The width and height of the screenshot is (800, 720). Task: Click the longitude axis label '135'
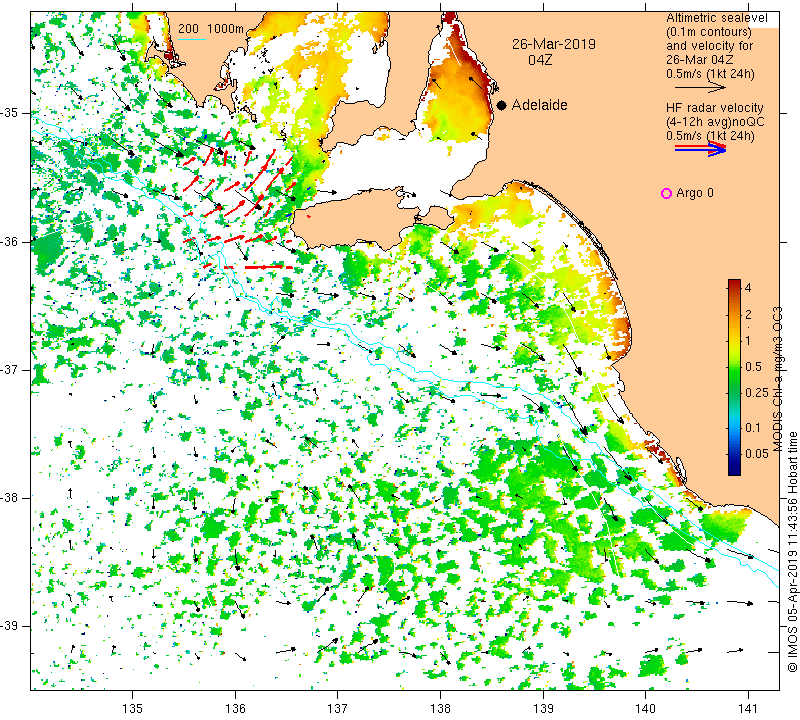(133, 709)
